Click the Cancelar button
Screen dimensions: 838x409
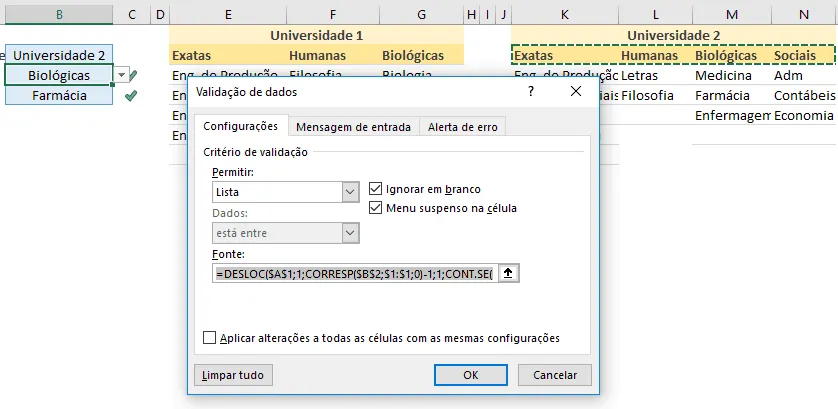coord(555,375)
